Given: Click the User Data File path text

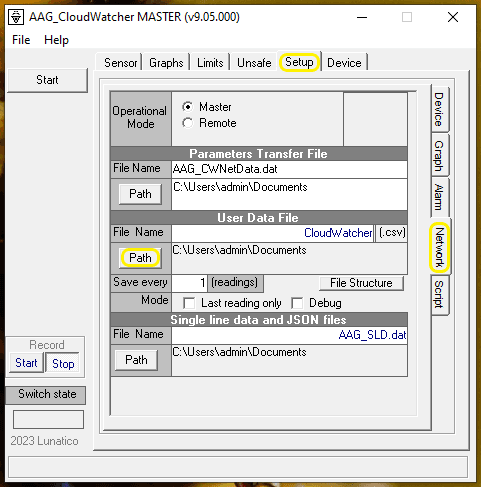Looking at the screenshot, I should click(239, 250).
